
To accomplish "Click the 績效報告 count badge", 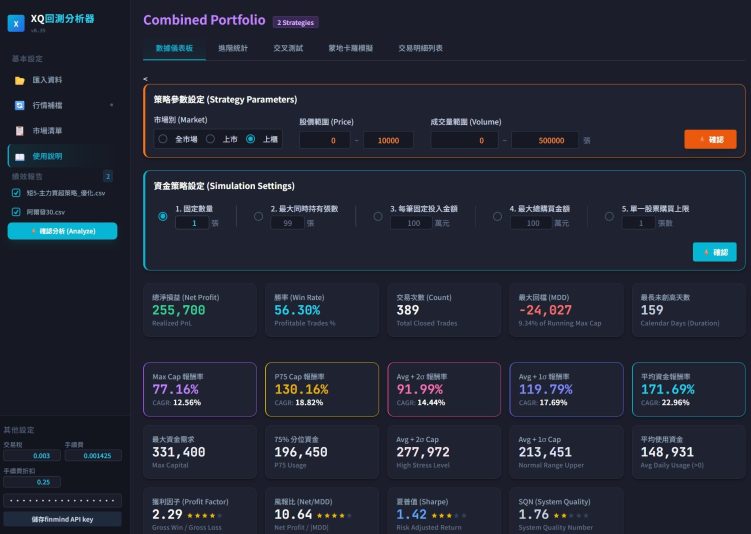I will click(108, 176).
